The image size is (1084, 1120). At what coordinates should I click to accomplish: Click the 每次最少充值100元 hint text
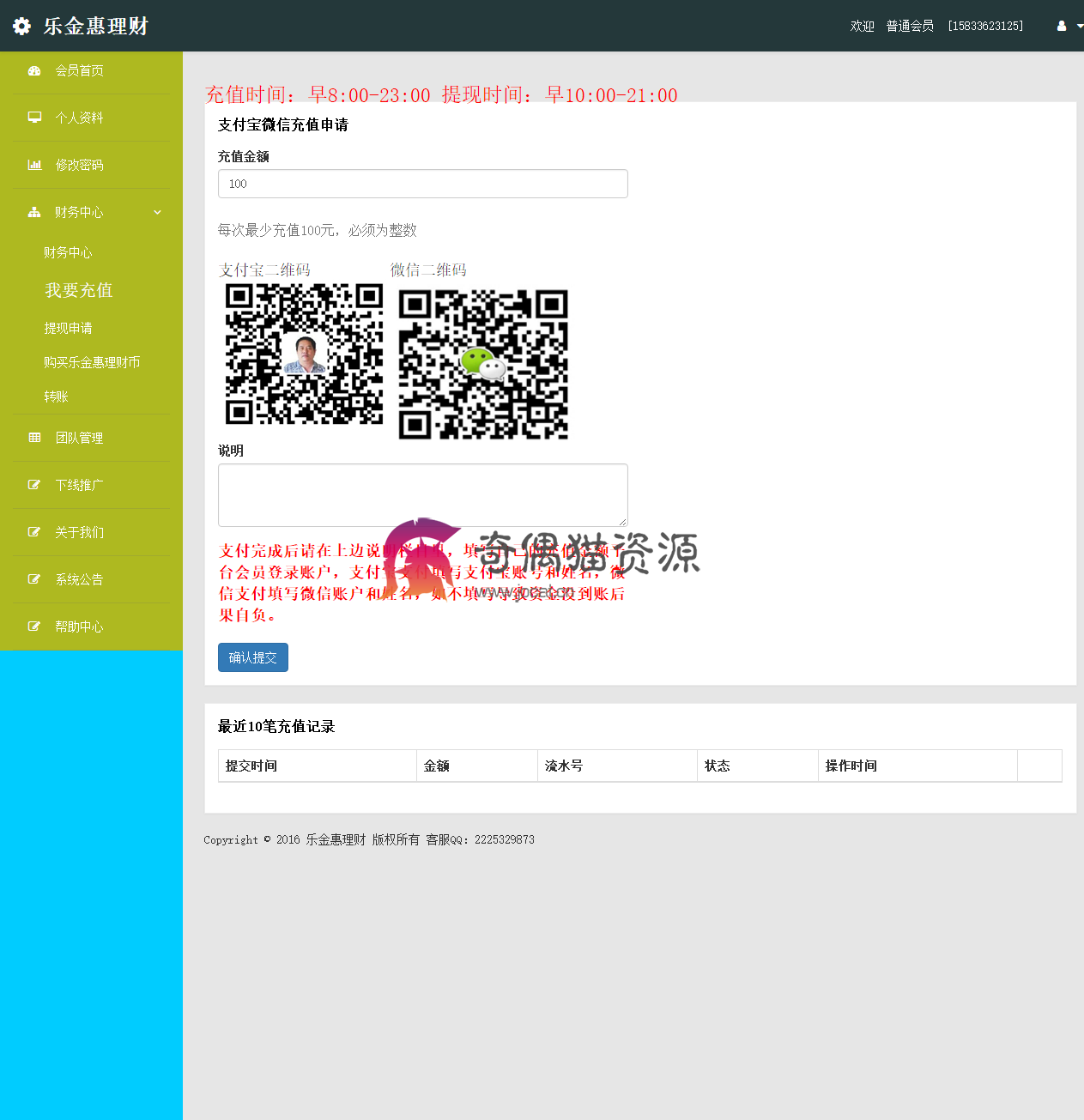[317, 230]
